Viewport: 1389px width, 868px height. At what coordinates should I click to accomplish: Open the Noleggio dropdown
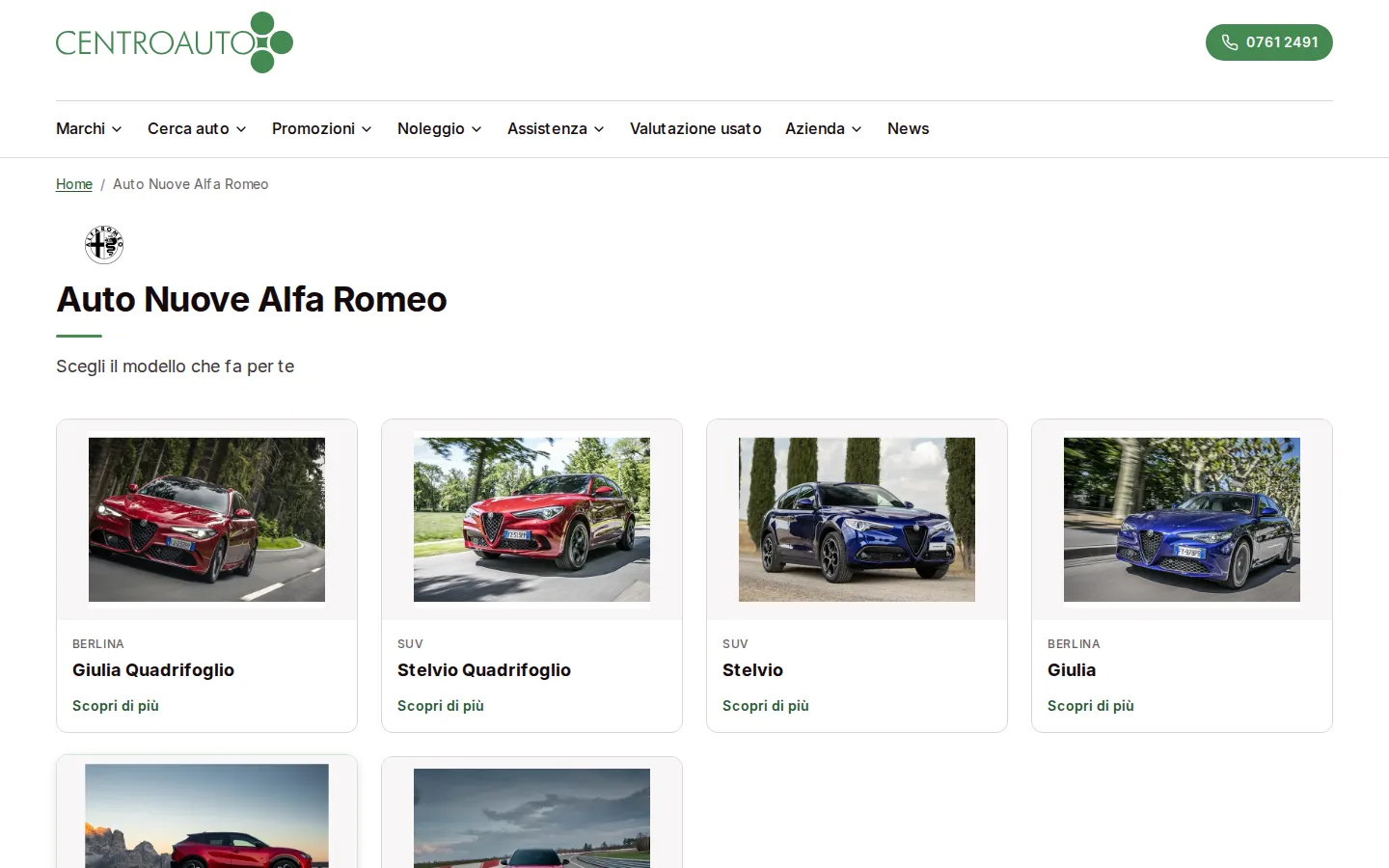[x=440, y=128]
